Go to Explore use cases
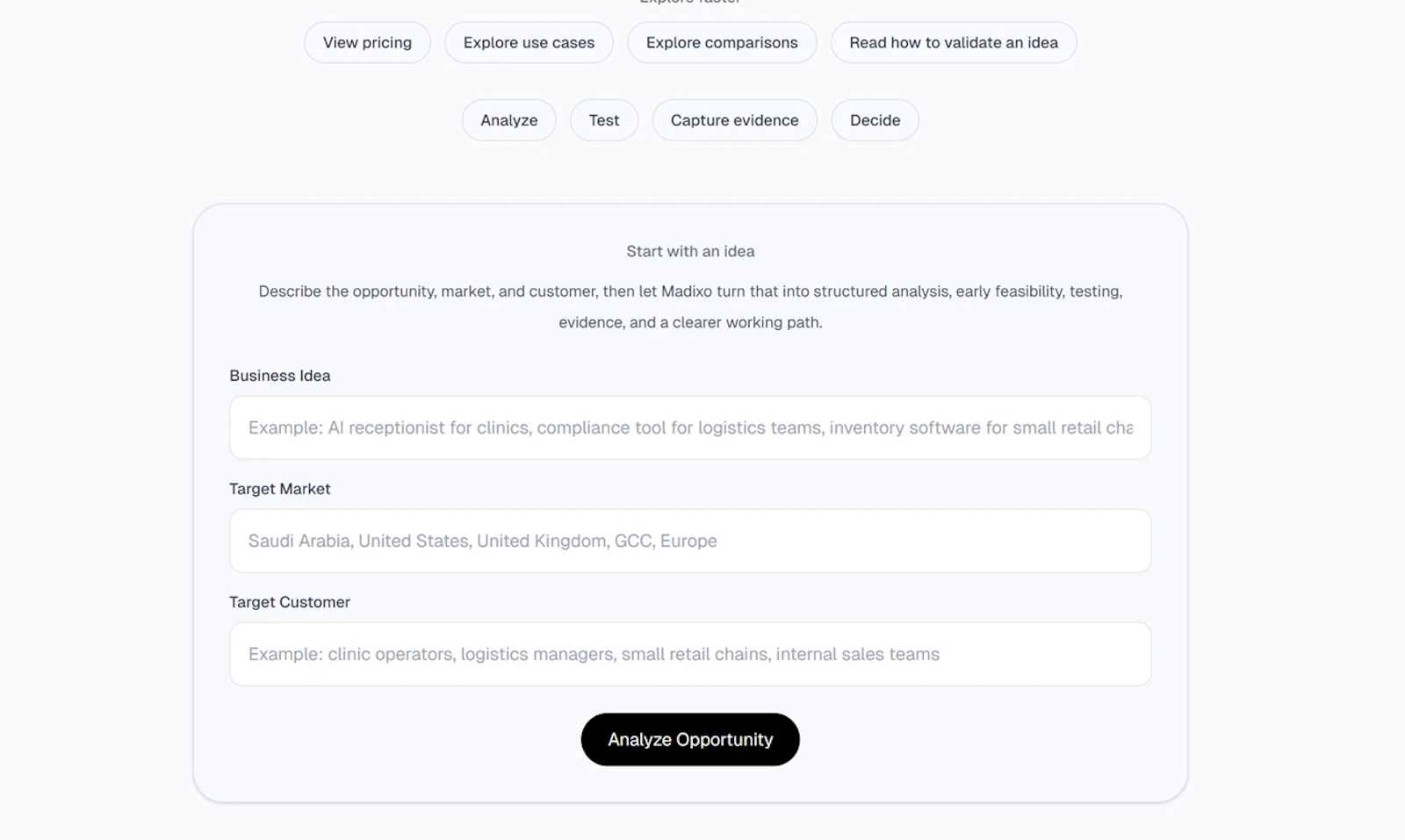Image resolution: width=1405 pixels, height=840 pixels. click(529, 42)
